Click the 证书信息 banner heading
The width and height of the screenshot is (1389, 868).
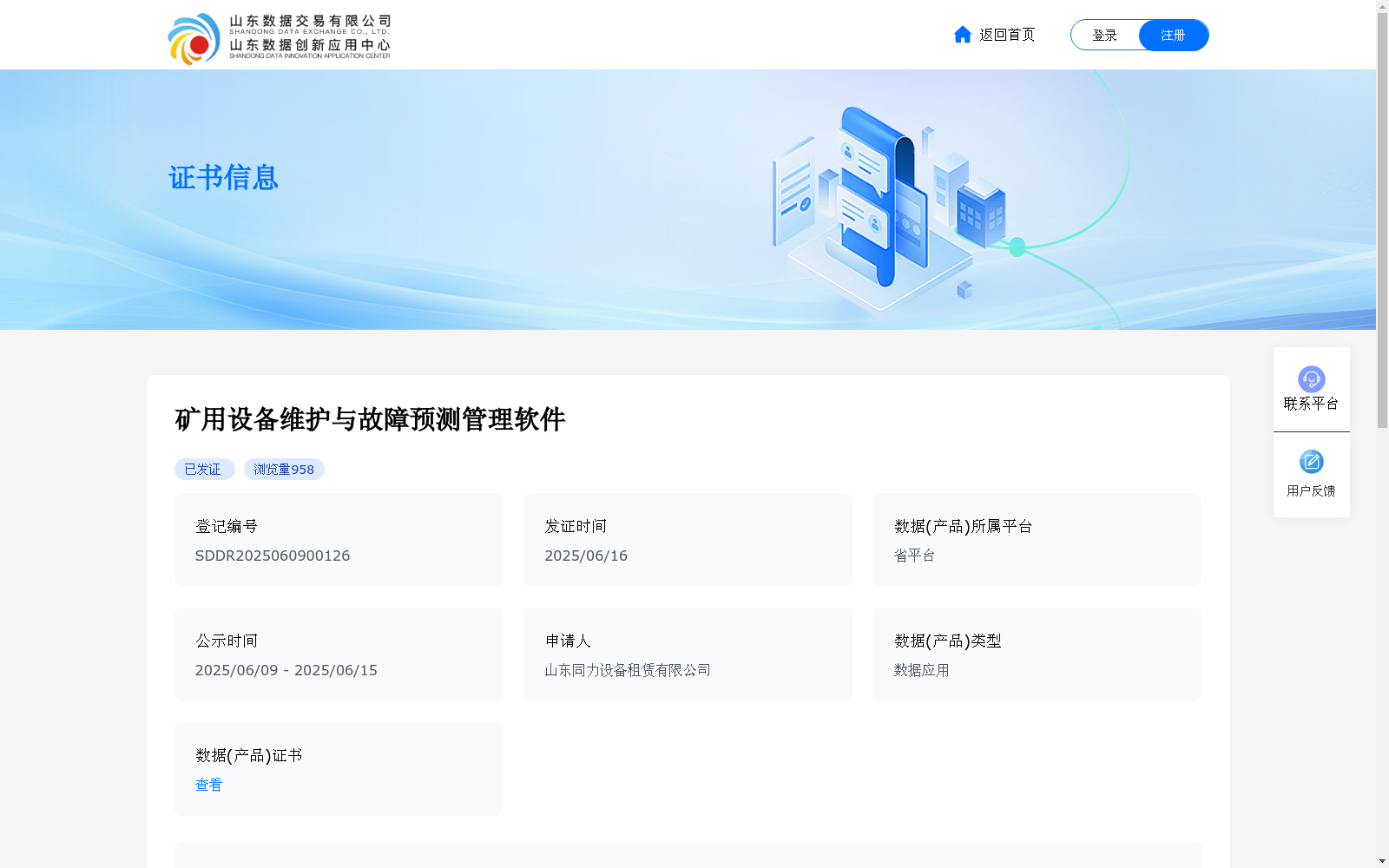[x=223, y=178]
